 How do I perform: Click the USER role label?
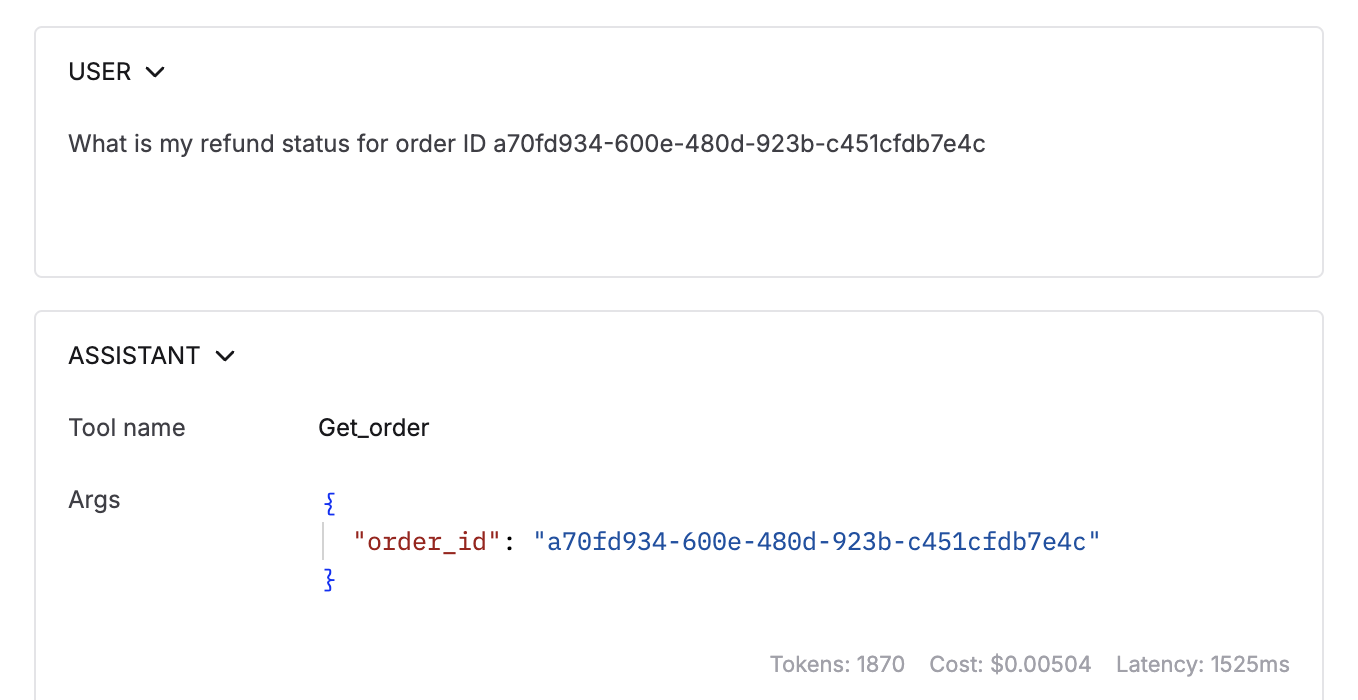(100, 72)
